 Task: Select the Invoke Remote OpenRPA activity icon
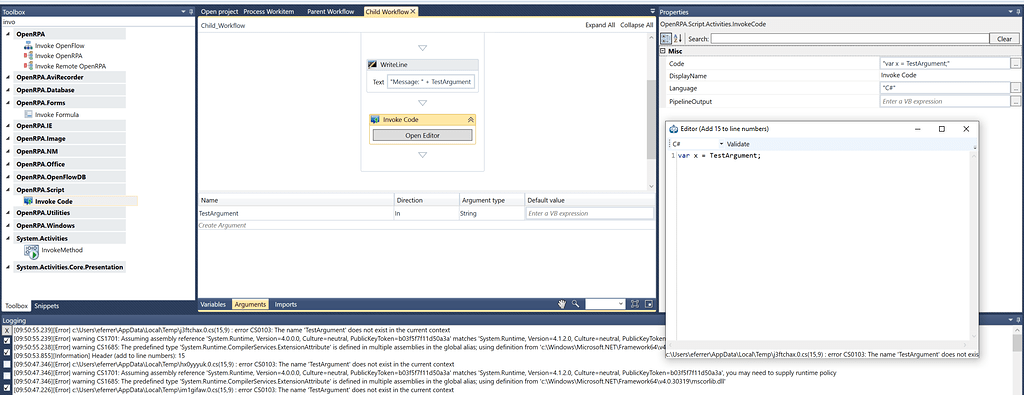click(x=28, y=66)
